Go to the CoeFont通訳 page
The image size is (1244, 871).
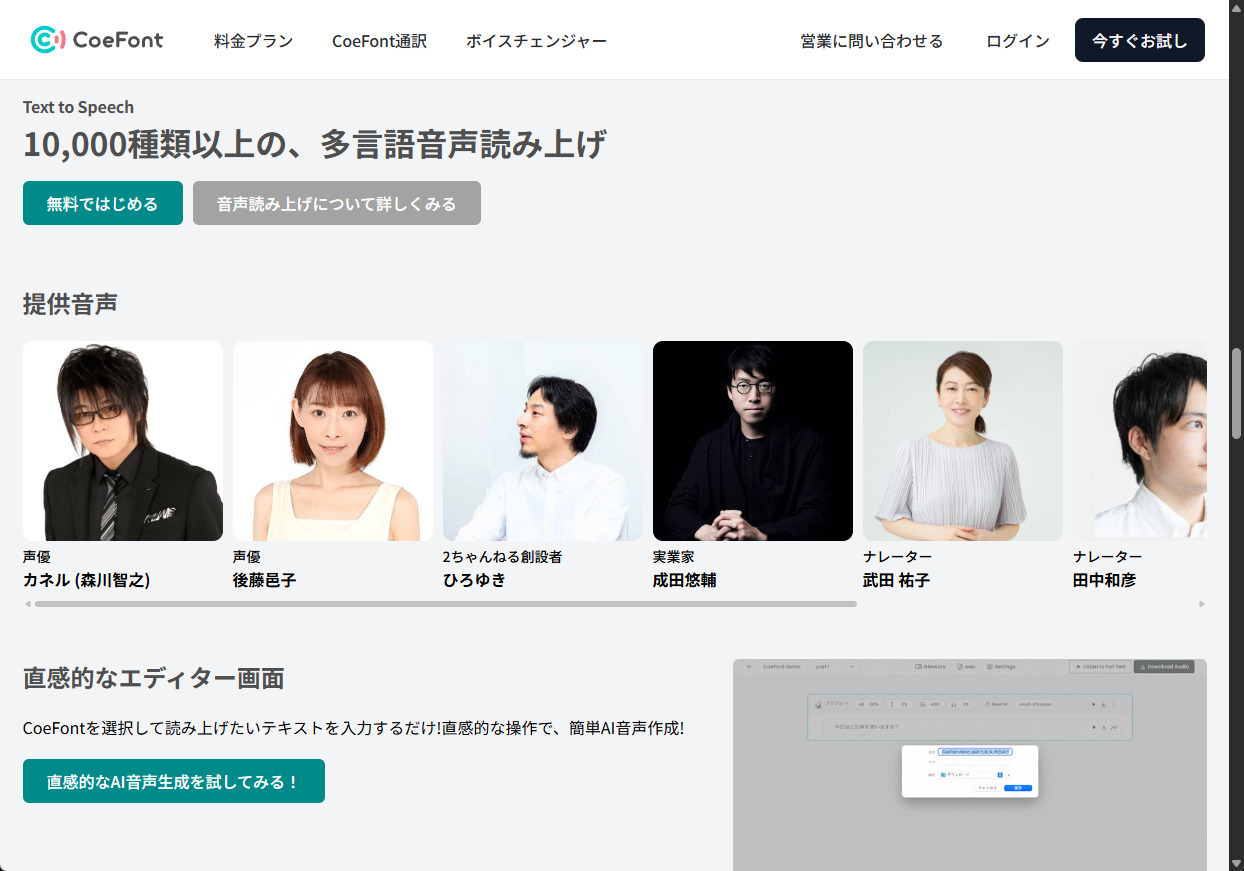pyautogui.click(x=379, y=41)
